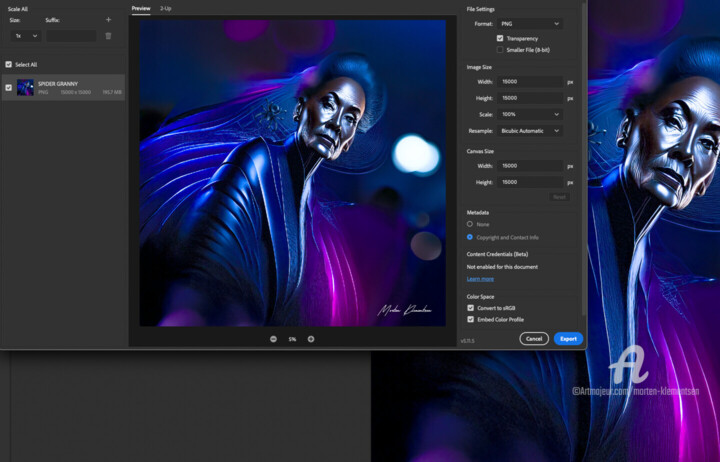Viewport: 720px width, 462px height.
Task: Zoom in with the plus magnifier icon
Action: 311,339
